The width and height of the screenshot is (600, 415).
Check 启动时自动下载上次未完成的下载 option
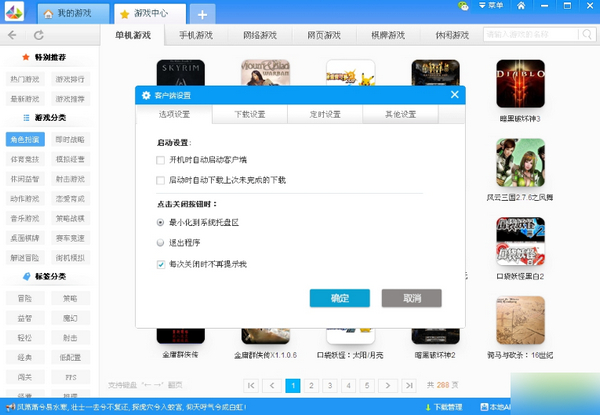161,180
